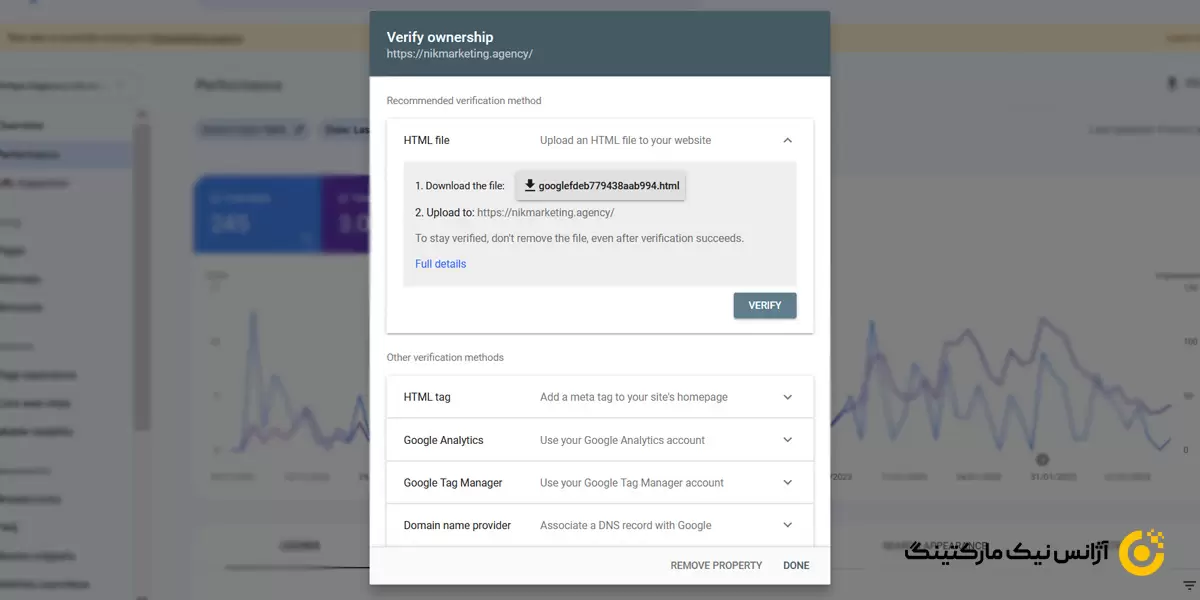Open the Full details link
This screenshot has width=1200, height=600.
click(441, 264)
